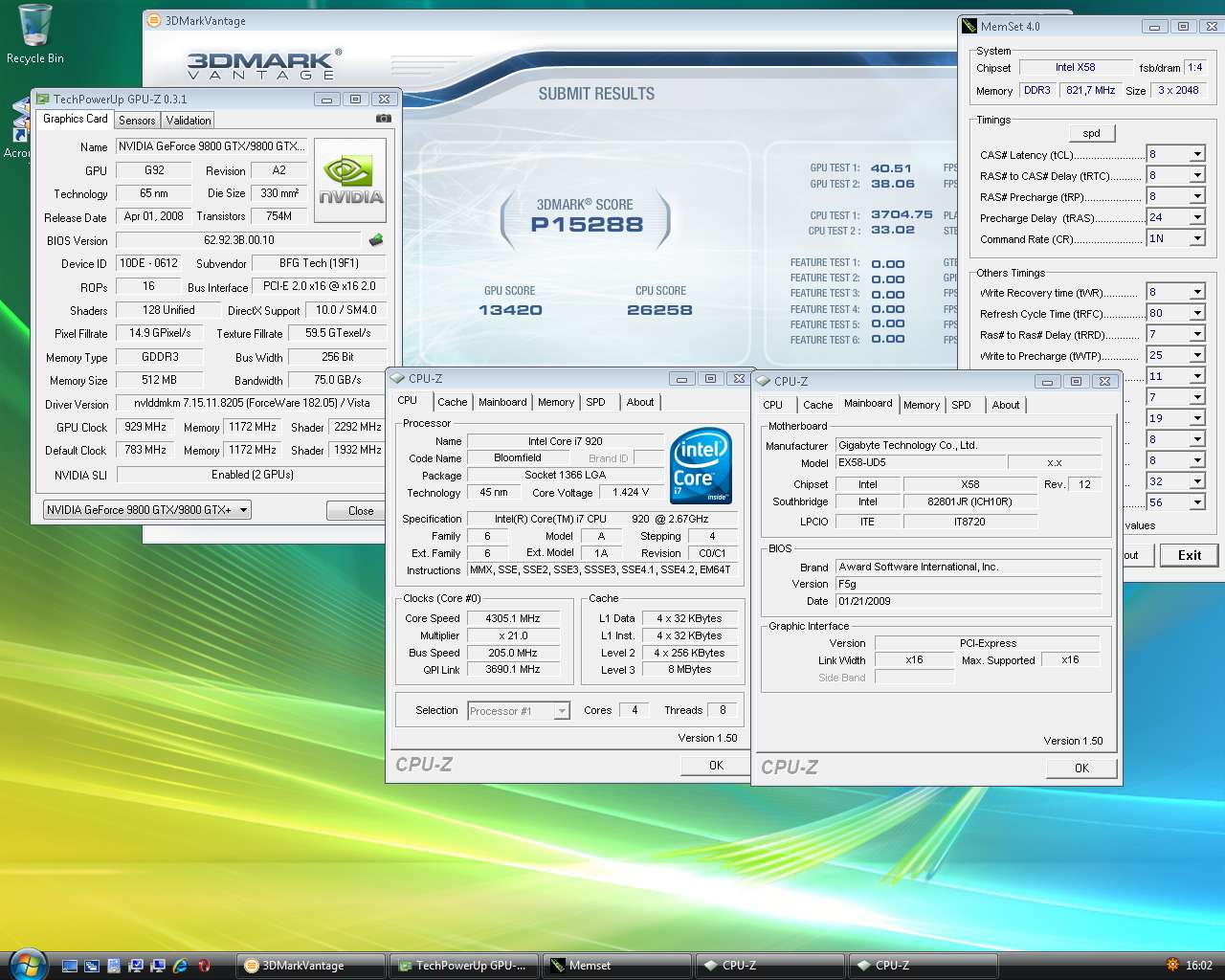Open the Recycle Bin desktop icon
Screen dimensions: 1225x980
pos(34,33)
